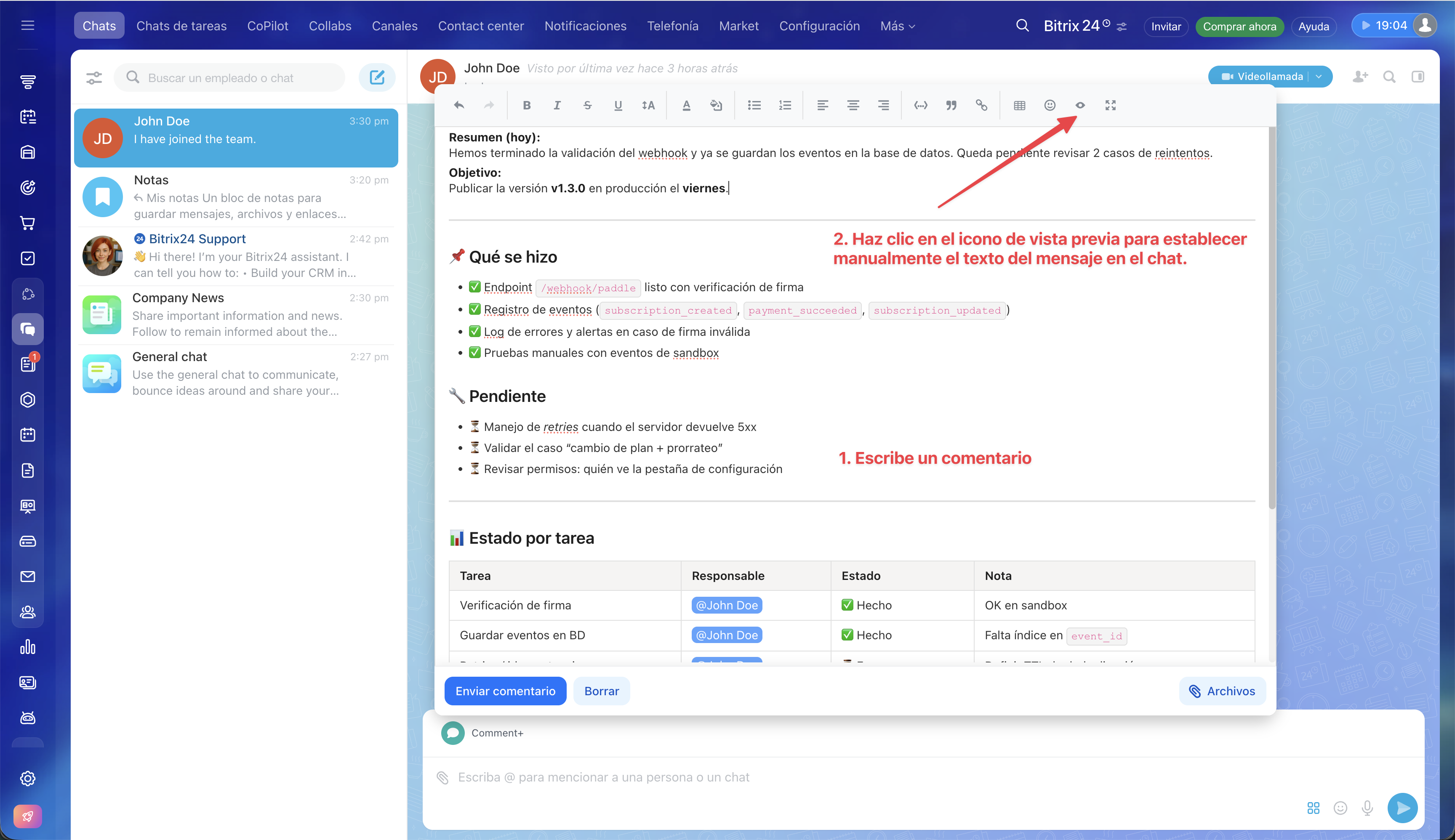Toggle fullscreen editor mode
This screenshot has height=840, width=1455.
(x=1111, y=106)
